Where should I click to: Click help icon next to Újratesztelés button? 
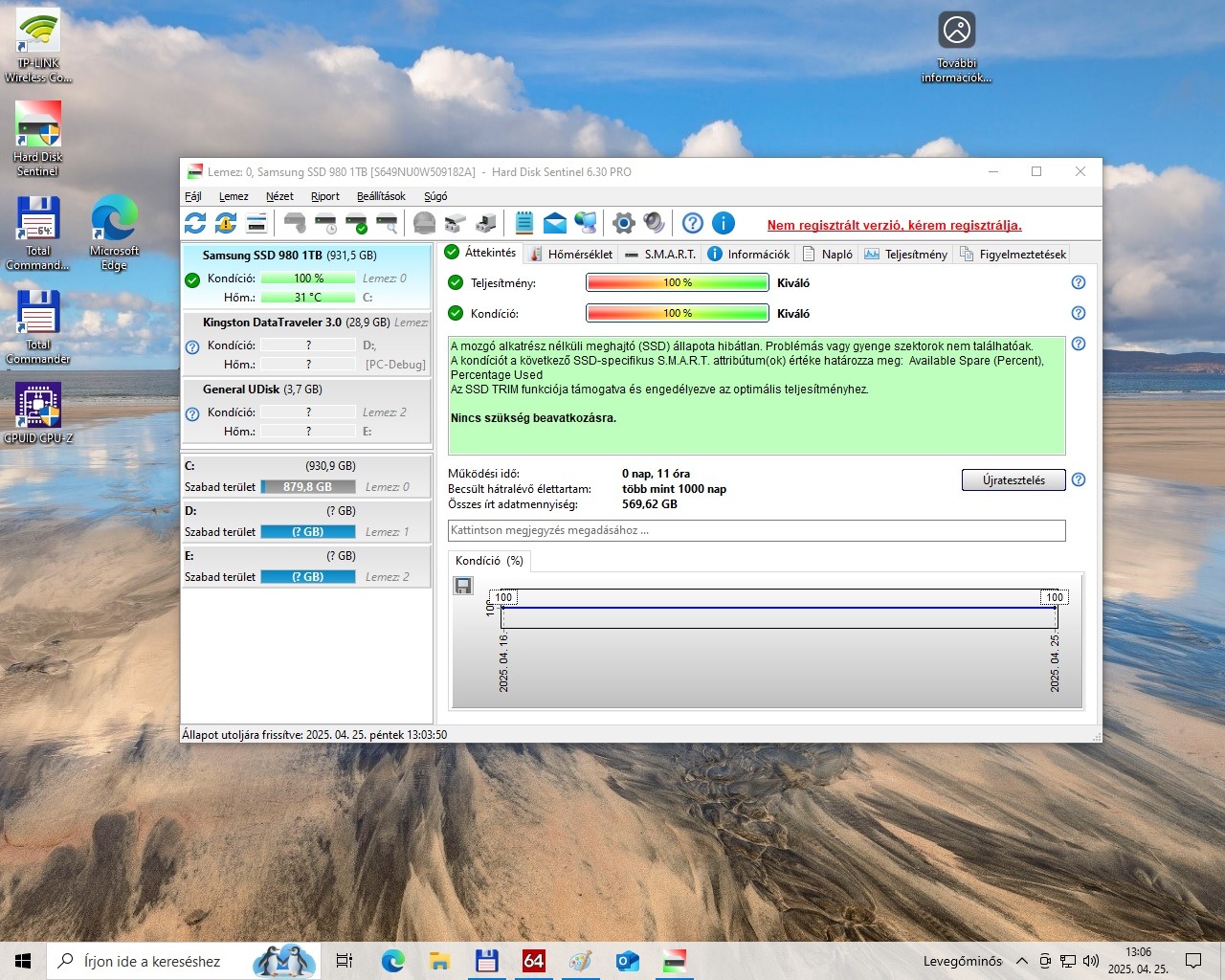click(1079, 479)
